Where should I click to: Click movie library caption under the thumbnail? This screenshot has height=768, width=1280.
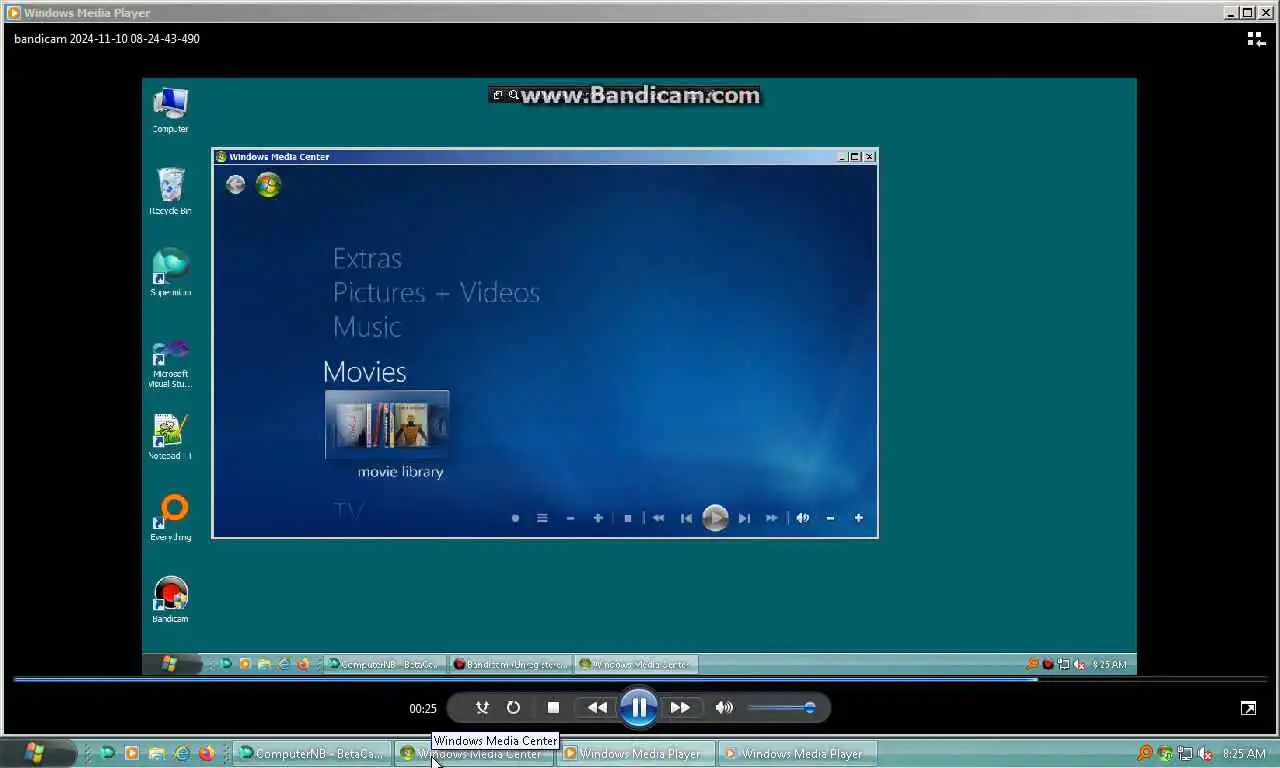[x=400, y=472]
